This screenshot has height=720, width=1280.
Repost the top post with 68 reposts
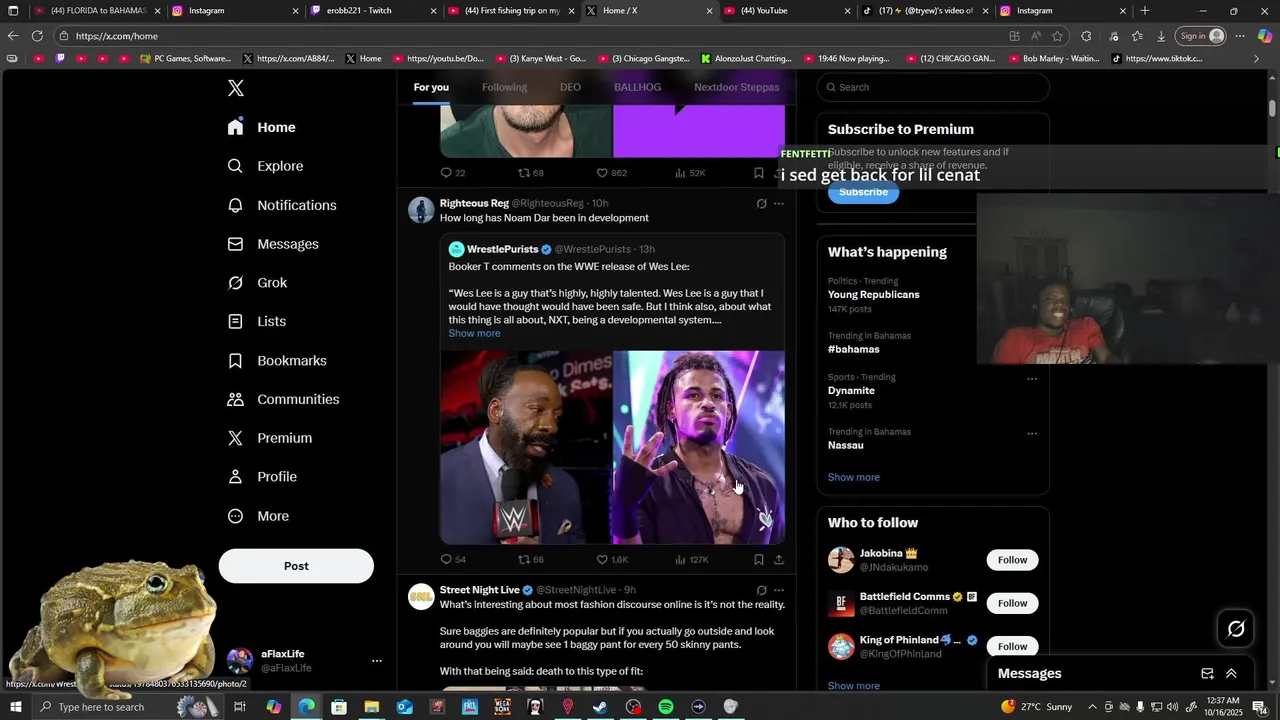point(531,173)
